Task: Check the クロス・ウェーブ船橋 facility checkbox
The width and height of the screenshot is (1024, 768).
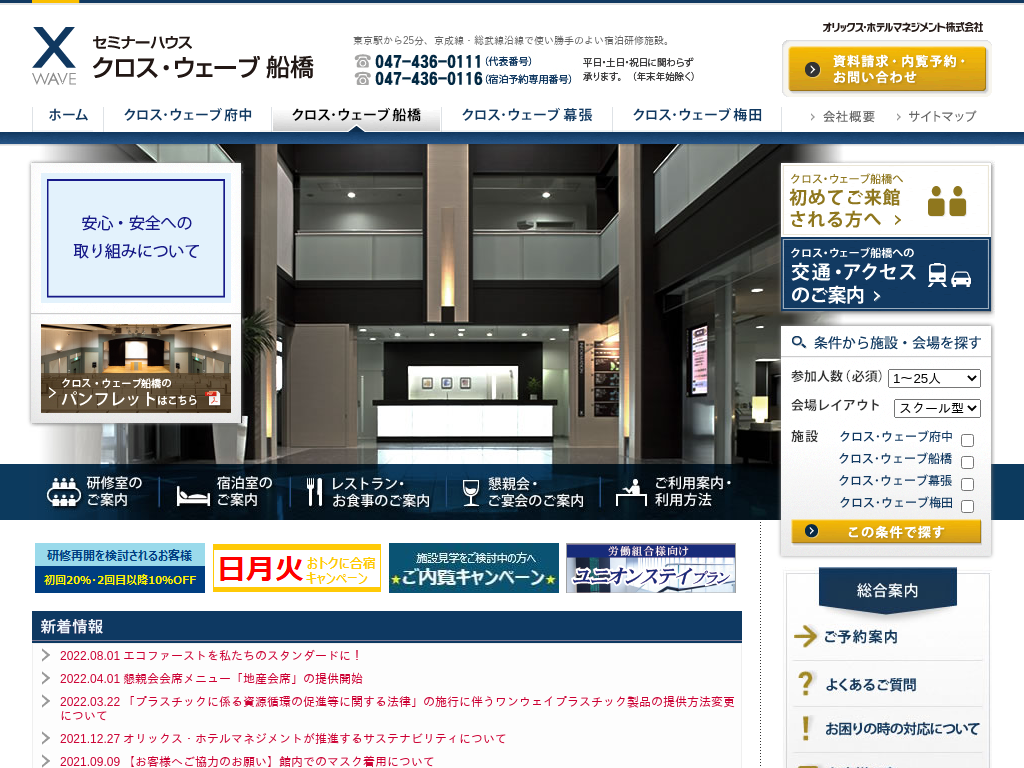Action: (968, 462)
